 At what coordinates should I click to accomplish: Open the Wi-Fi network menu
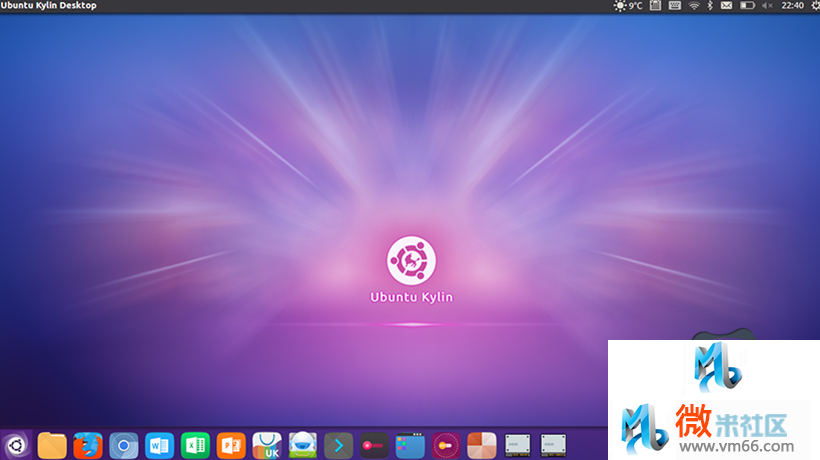[694, 6]
